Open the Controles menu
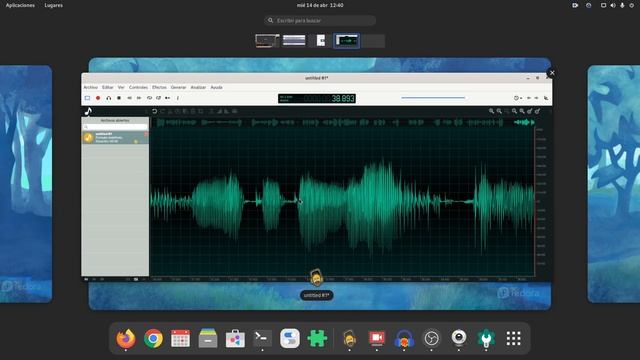 [x=138, y=87]
